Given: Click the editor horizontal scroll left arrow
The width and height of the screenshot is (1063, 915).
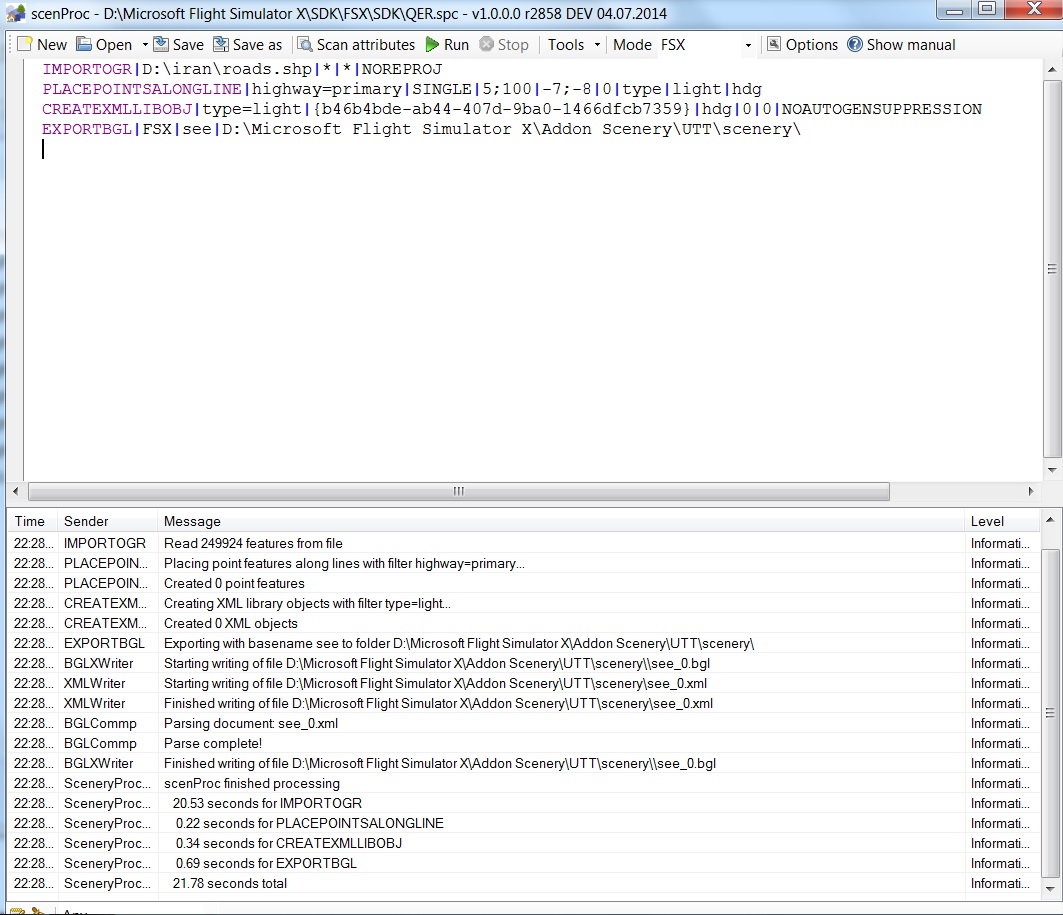Looking at the screenshot, I should pos(16,491).
